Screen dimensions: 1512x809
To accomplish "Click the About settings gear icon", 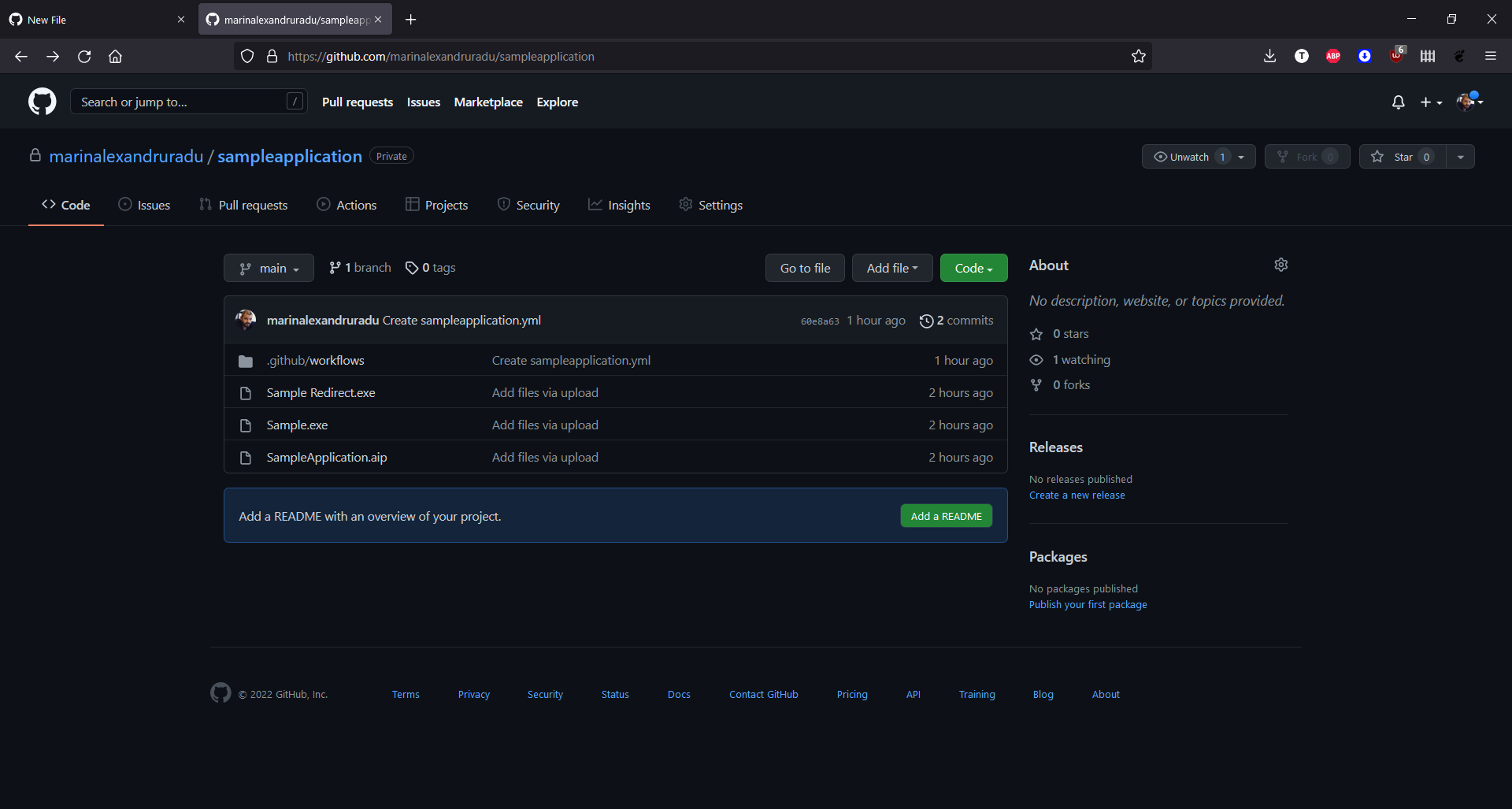I will (x=1281, y=265).
